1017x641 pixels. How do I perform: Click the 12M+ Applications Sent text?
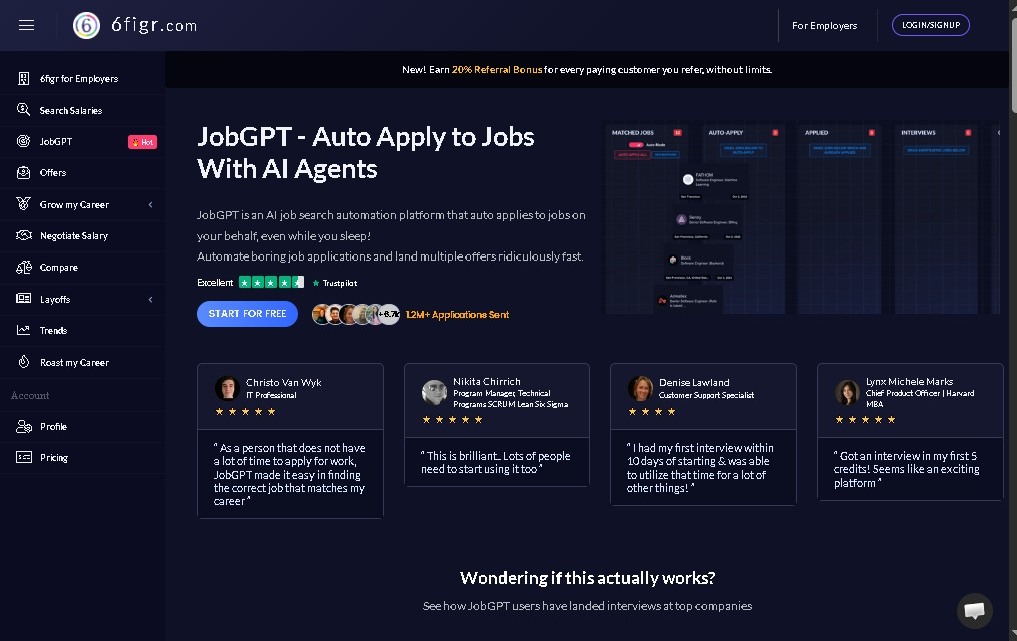(x=457, y=315)
